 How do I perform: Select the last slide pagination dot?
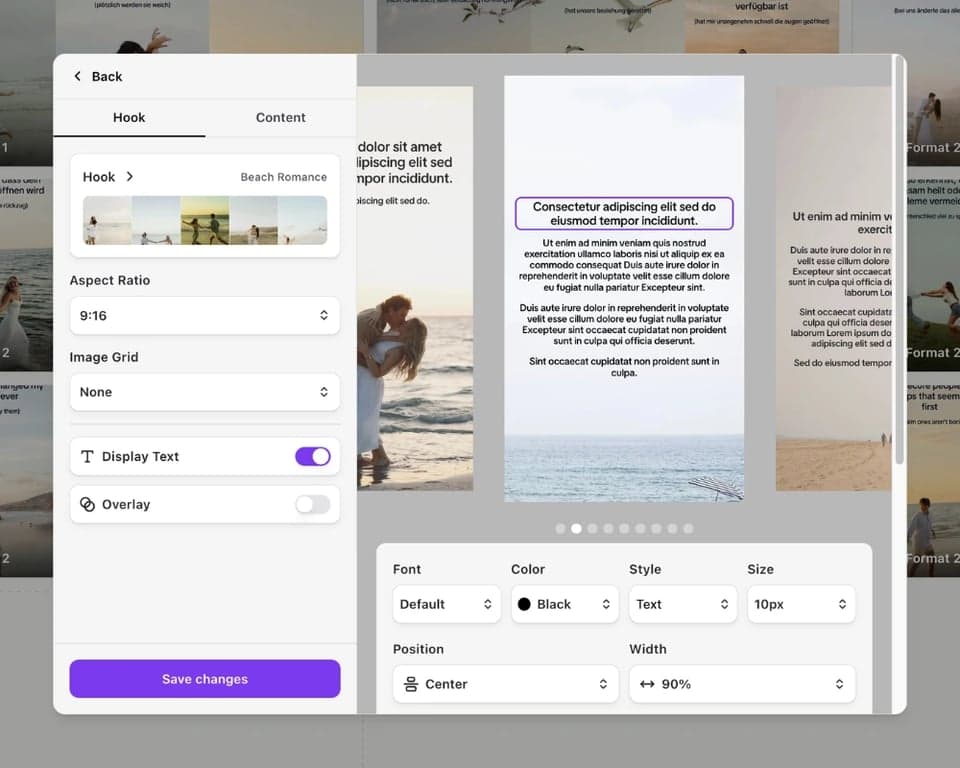coord(688,528)
